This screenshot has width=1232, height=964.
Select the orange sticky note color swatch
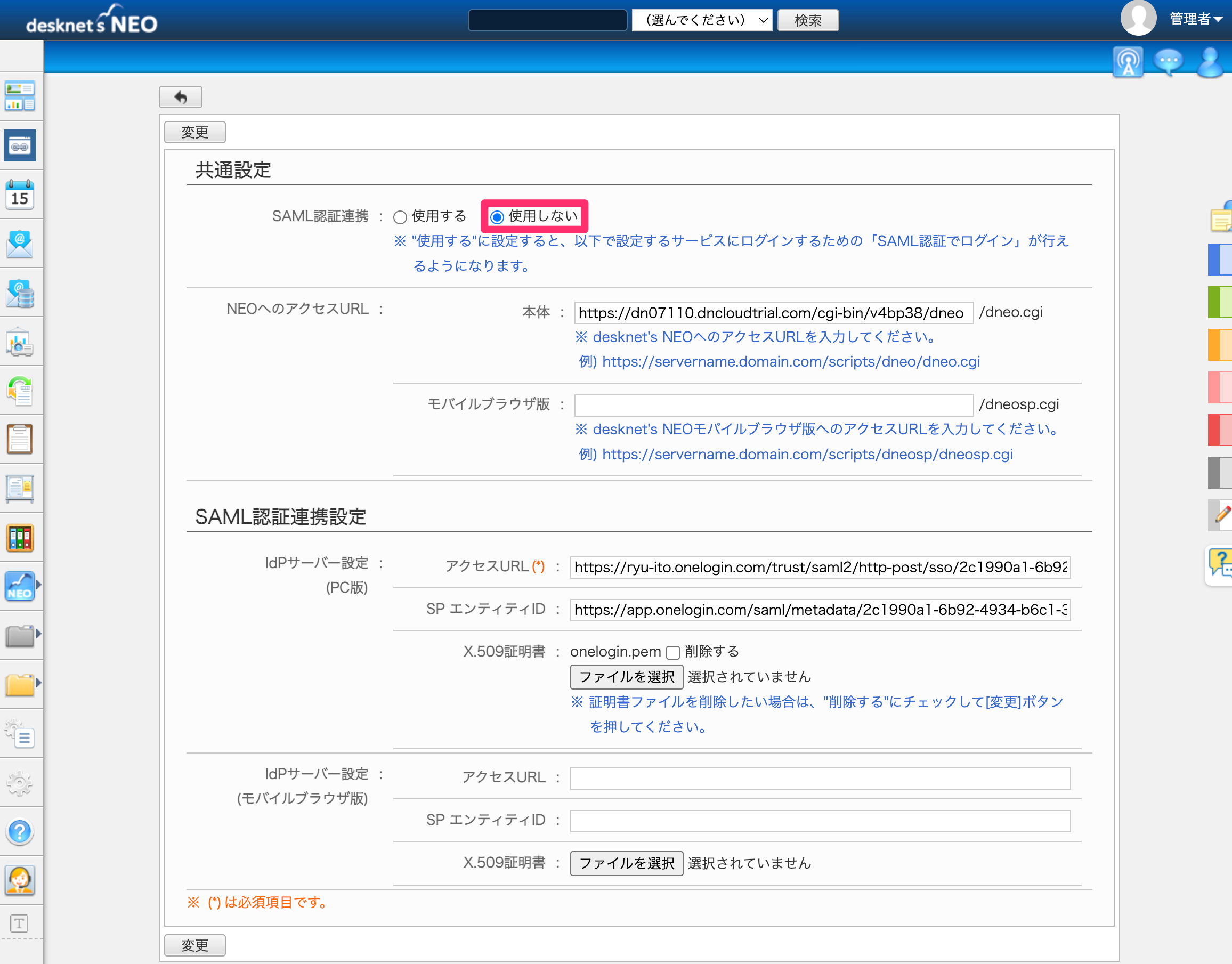(x=1220, y=344)
